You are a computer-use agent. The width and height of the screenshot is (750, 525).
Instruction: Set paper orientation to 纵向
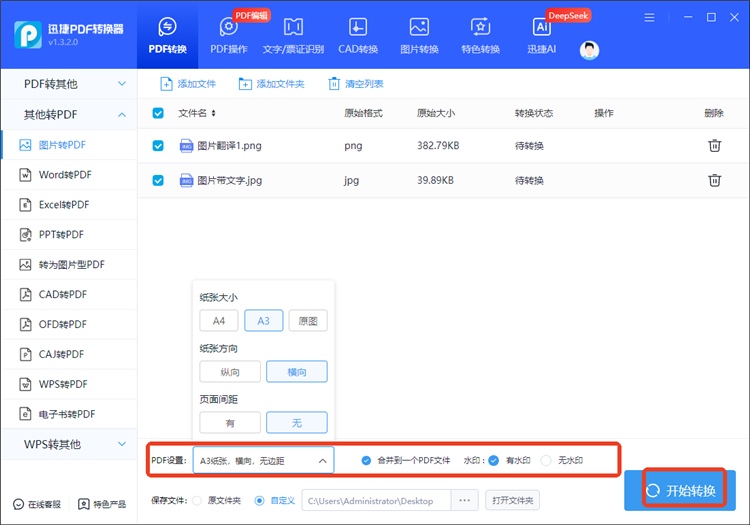point(230,372)
